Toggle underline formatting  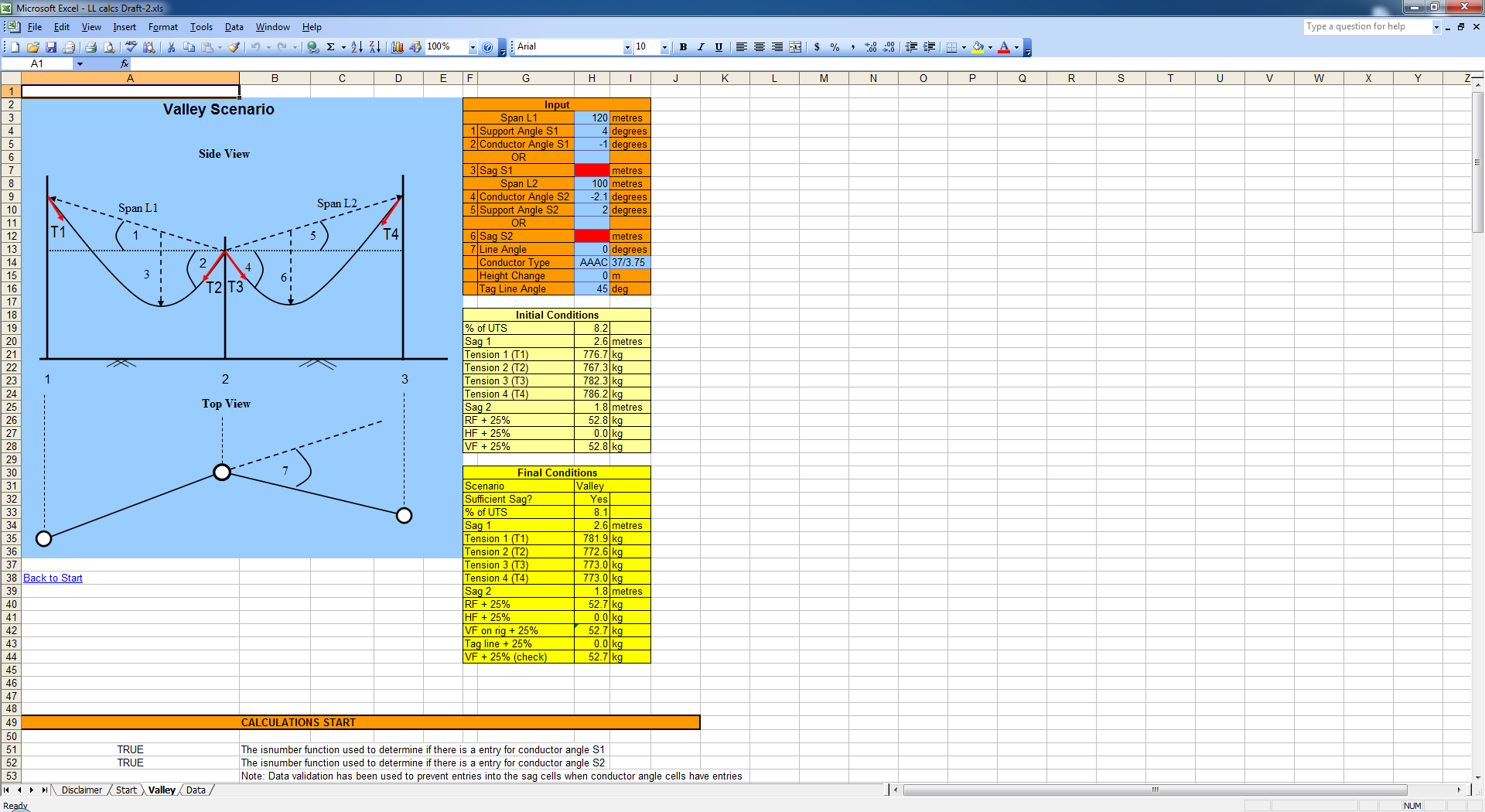[719, 47]
